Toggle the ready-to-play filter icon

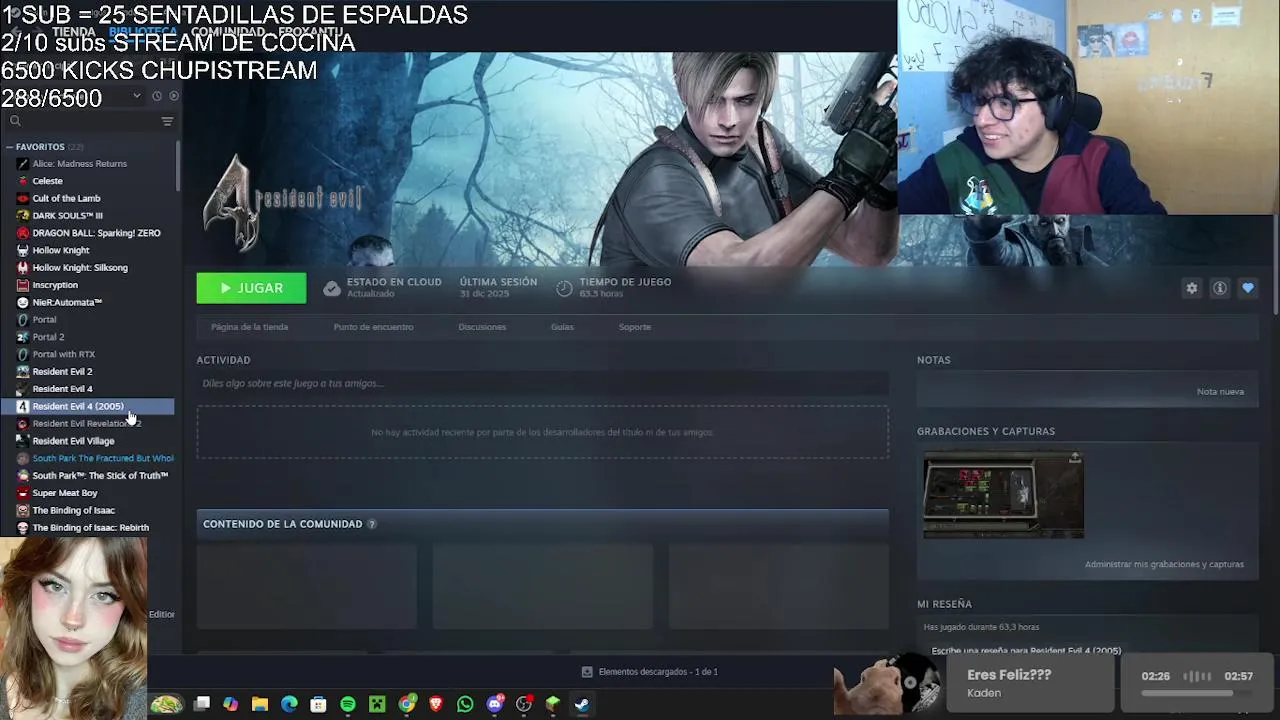[x=174, y=96]
